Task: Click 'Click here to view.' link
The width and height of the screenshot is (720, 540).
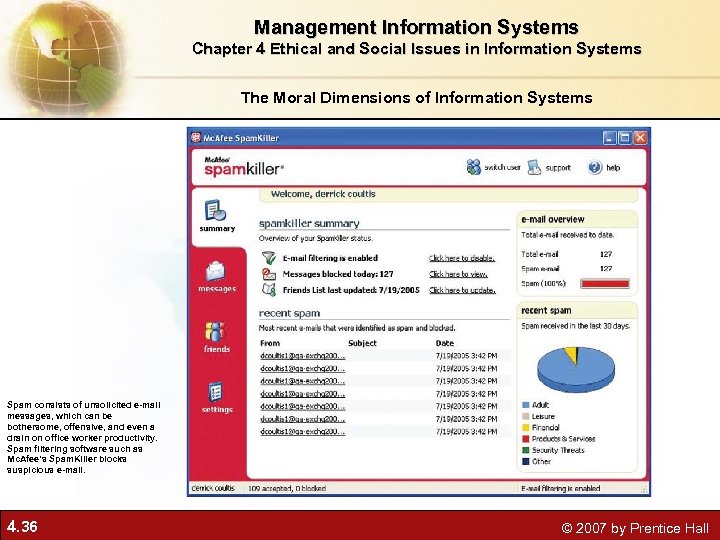Action: (x=458, y=274)
